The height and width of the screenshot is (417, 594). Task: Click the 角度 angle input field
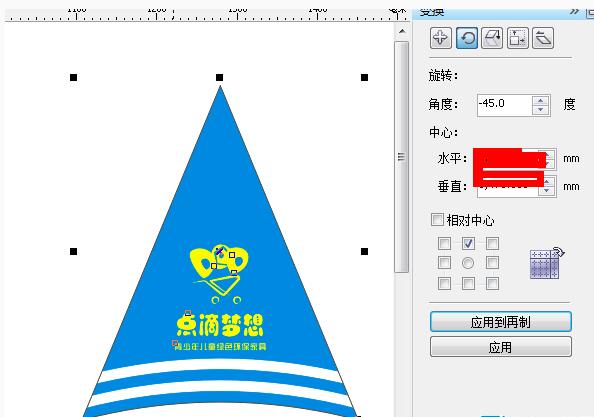pyautogui.click(x=504, y=105)
